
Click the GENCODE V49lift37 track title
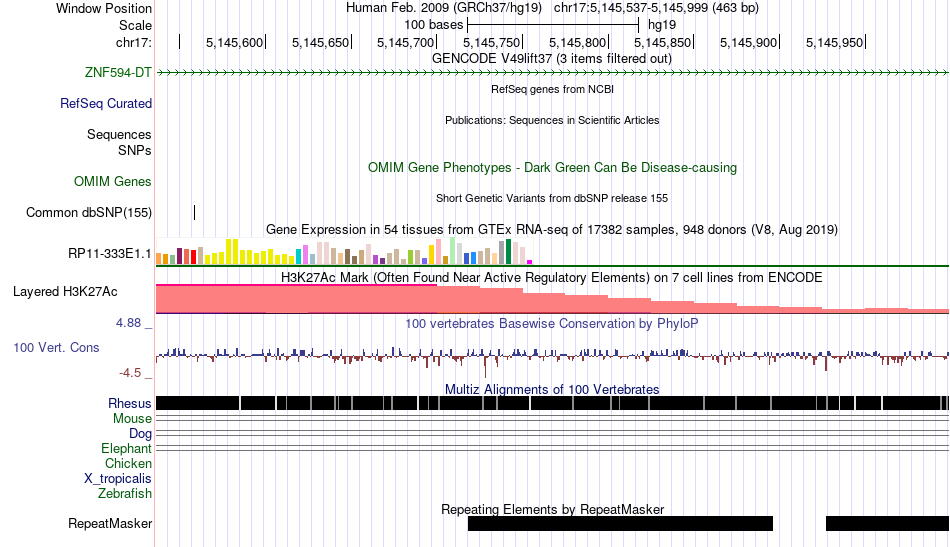coord(552,59)
